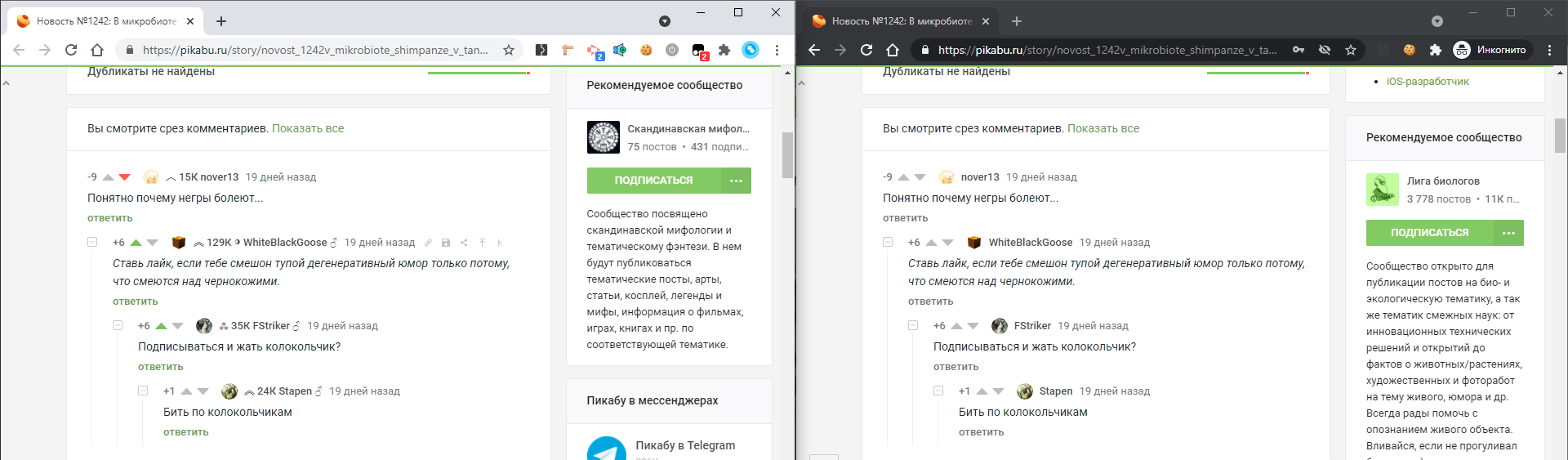Click 'Показать все' link in left window

308,128
